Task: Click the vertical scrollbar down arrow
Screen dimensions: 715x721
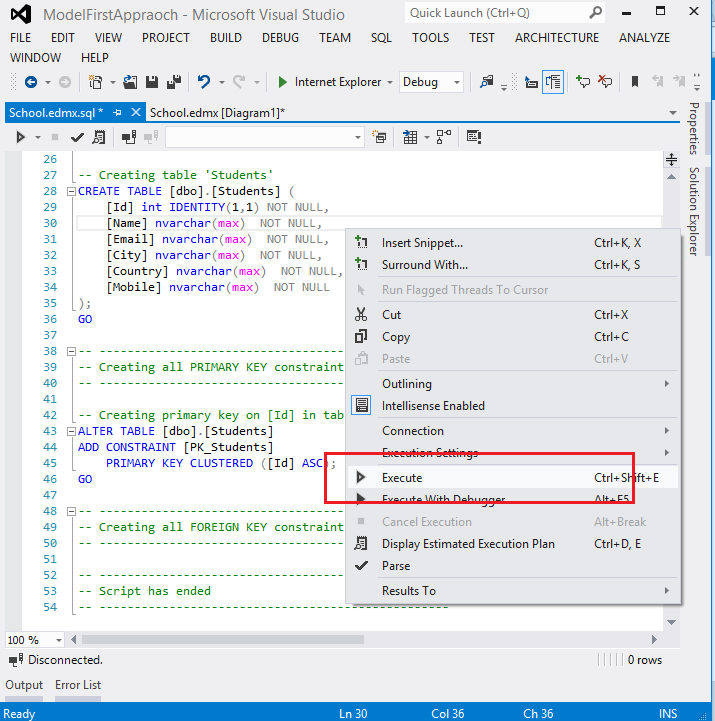Action: tap(671, 622)
